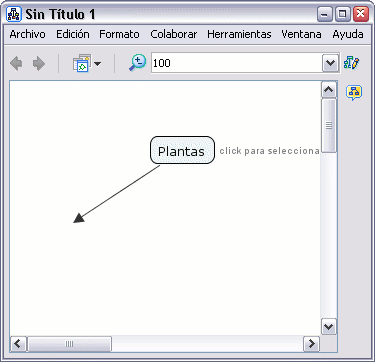Click the CmapTools icon in the title bar
Viewport: 375px width, 362px height.
click(14, 14)
